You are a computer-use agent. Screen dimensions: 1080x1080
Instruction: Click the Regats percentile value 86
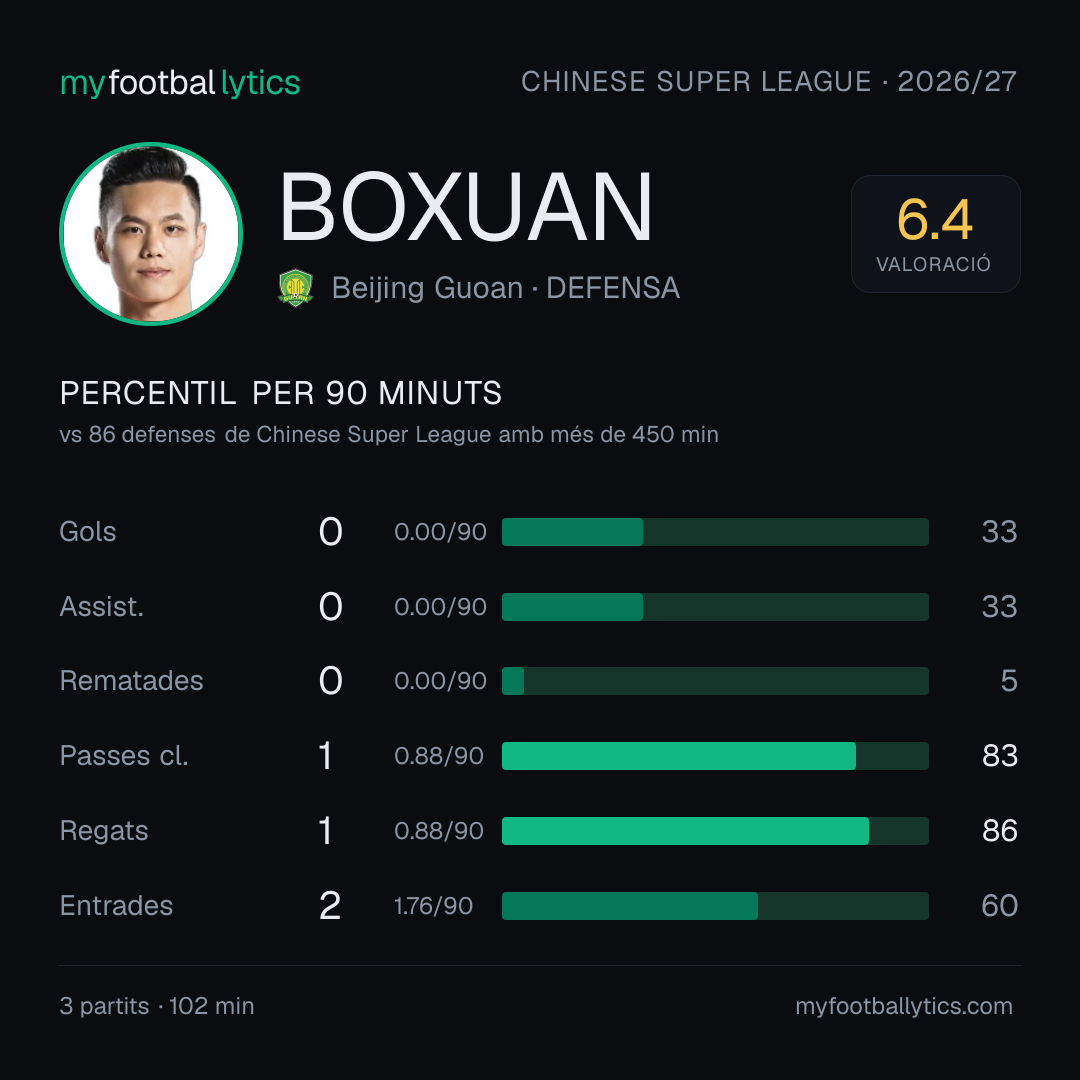pyautogui.click(x=1000, y=831)
